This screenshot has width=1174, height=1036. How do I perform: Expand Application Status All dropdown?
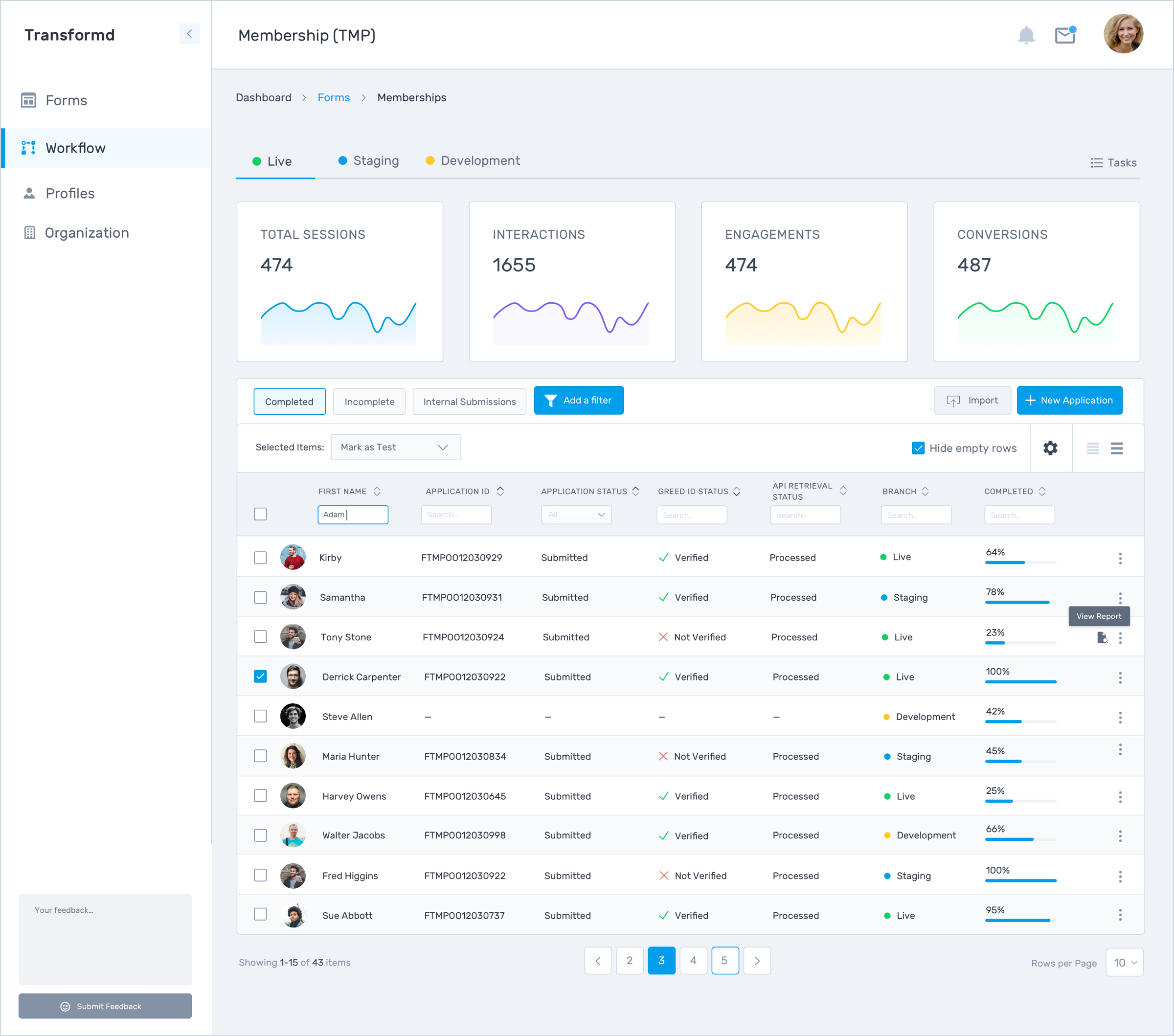point(576,515)
